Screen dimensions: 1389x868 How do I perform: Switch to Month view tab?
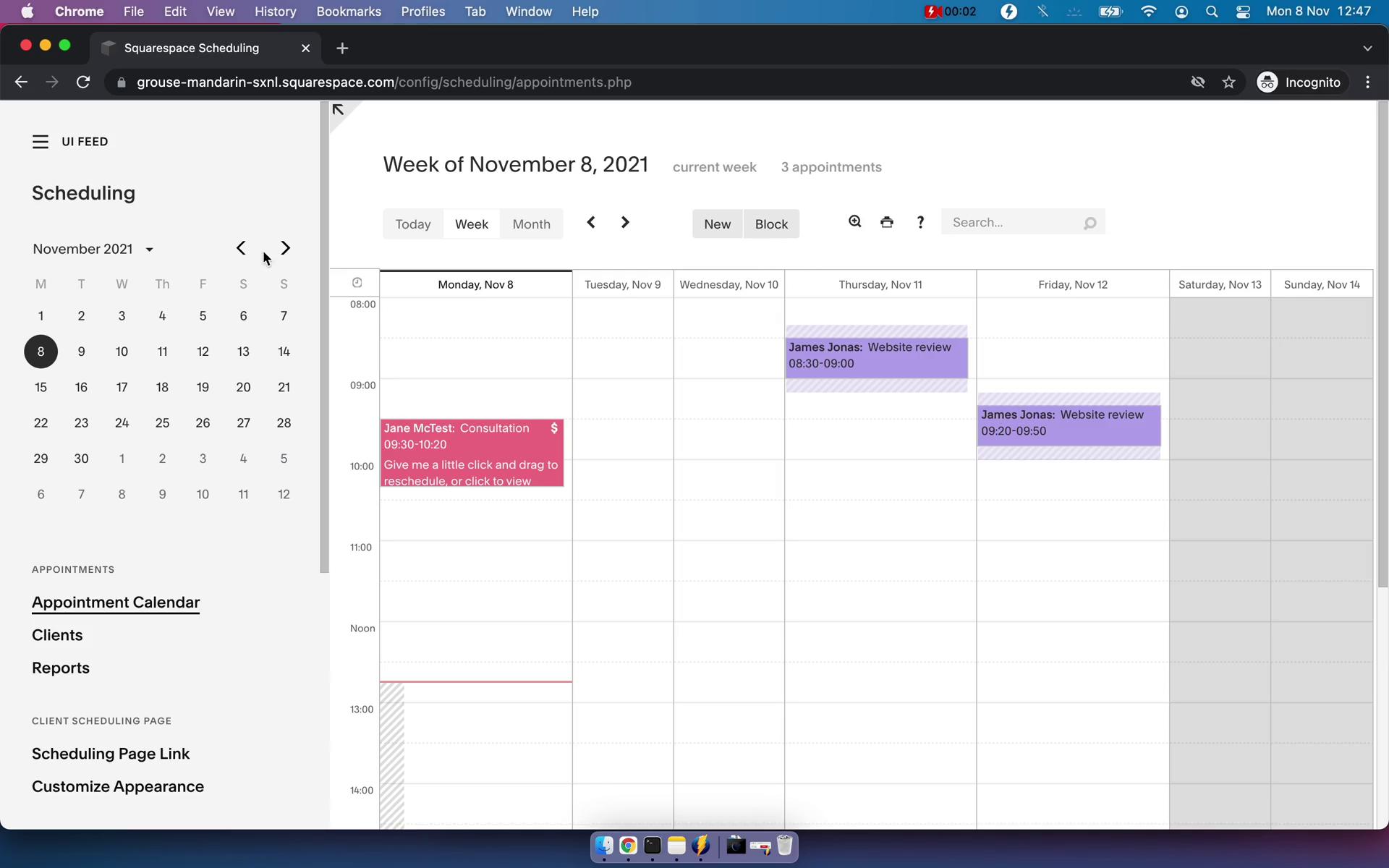click(531, 222)
